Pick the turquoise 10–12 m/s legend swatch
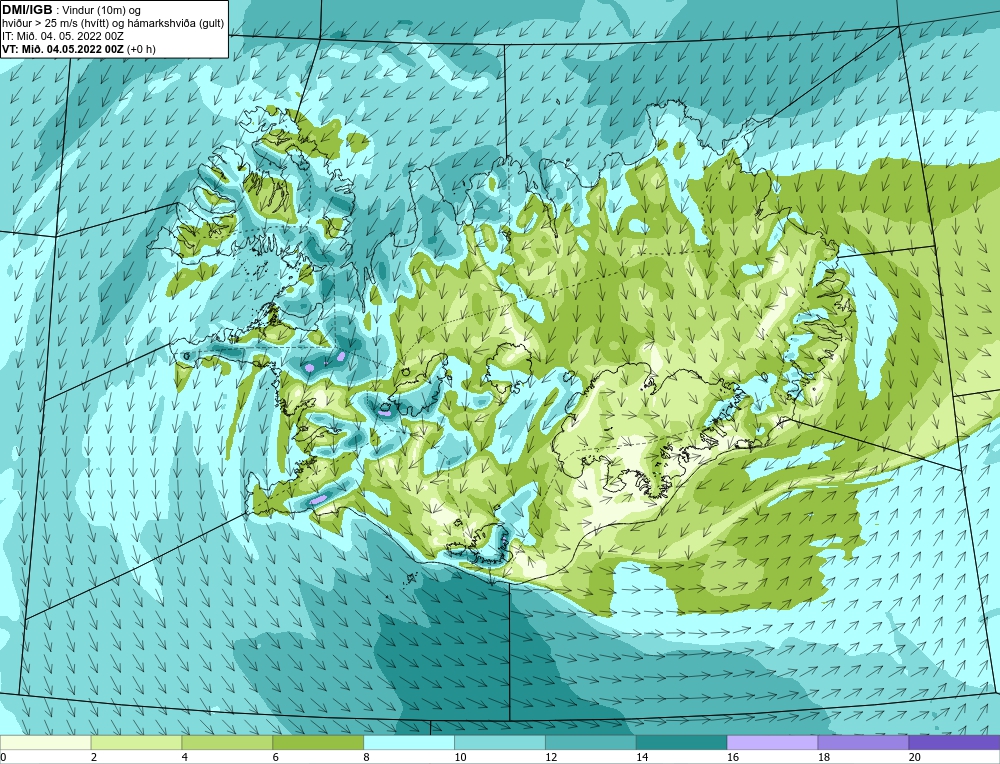This screenshot has width=1000, height=764. click(499, 742)
